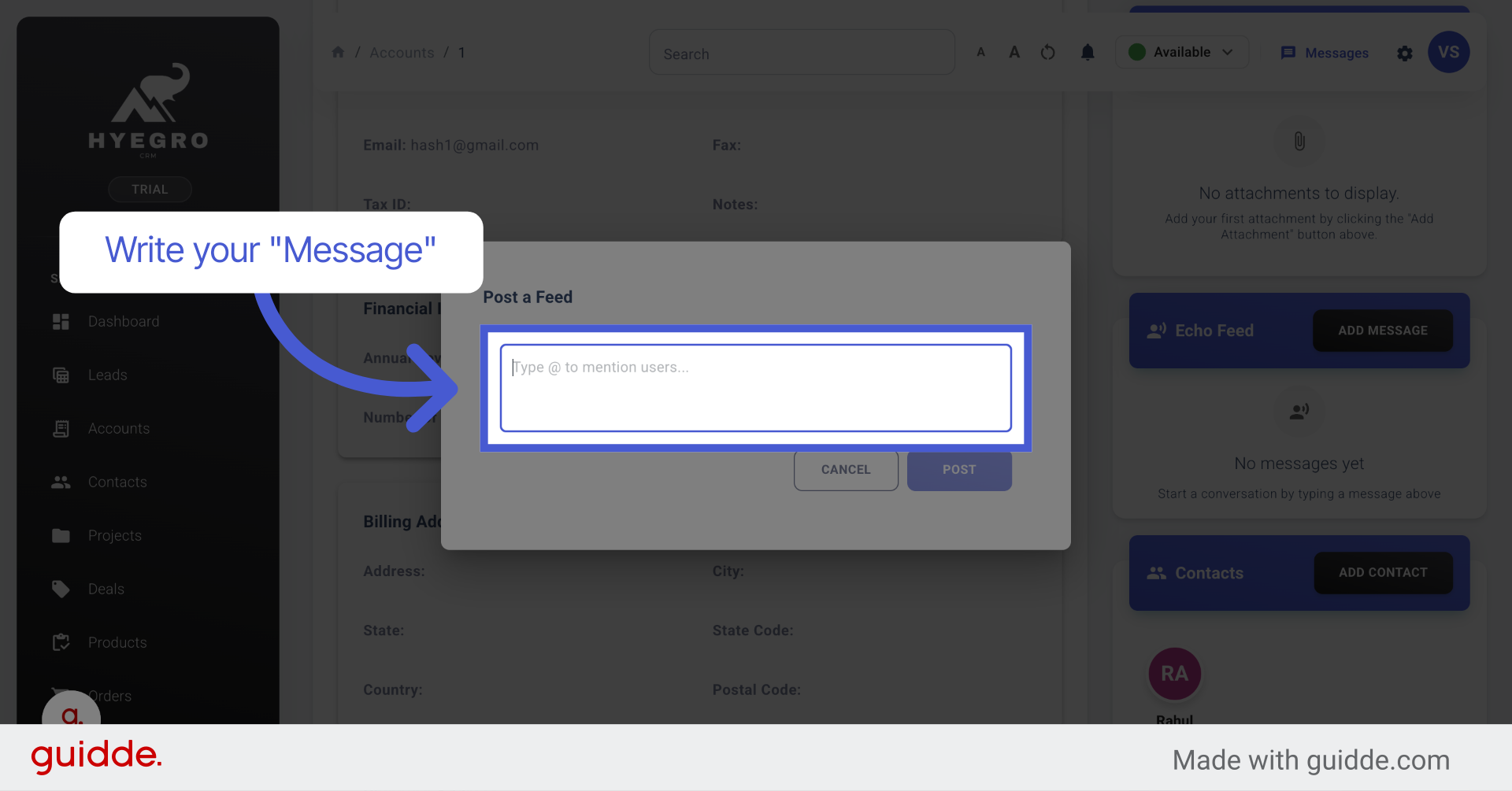This screenshot has width=1512, height=791.
Task: Click the mention users message field
Action: [755, 387]
